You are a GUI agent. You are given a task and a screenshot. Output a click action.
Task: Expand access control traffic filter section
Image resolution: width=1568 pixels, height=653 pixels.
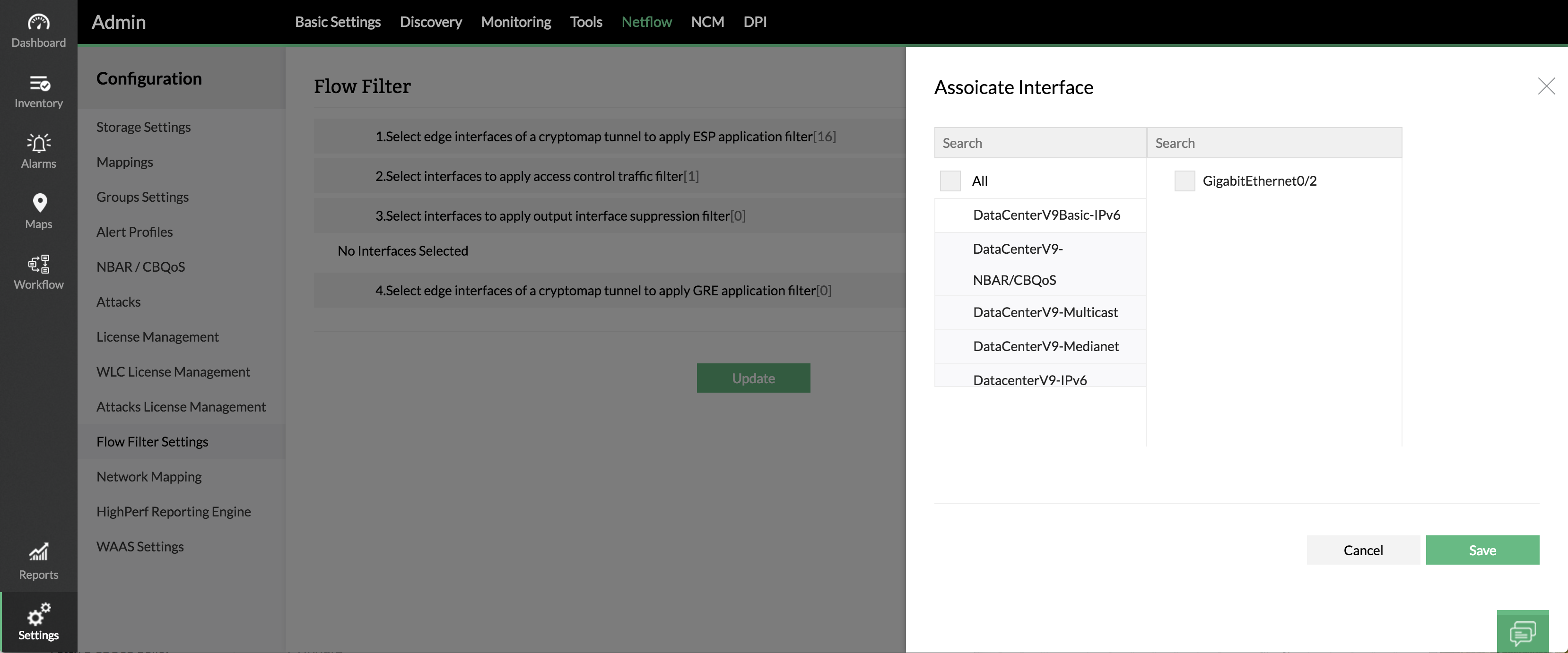(x=536, y=176)
